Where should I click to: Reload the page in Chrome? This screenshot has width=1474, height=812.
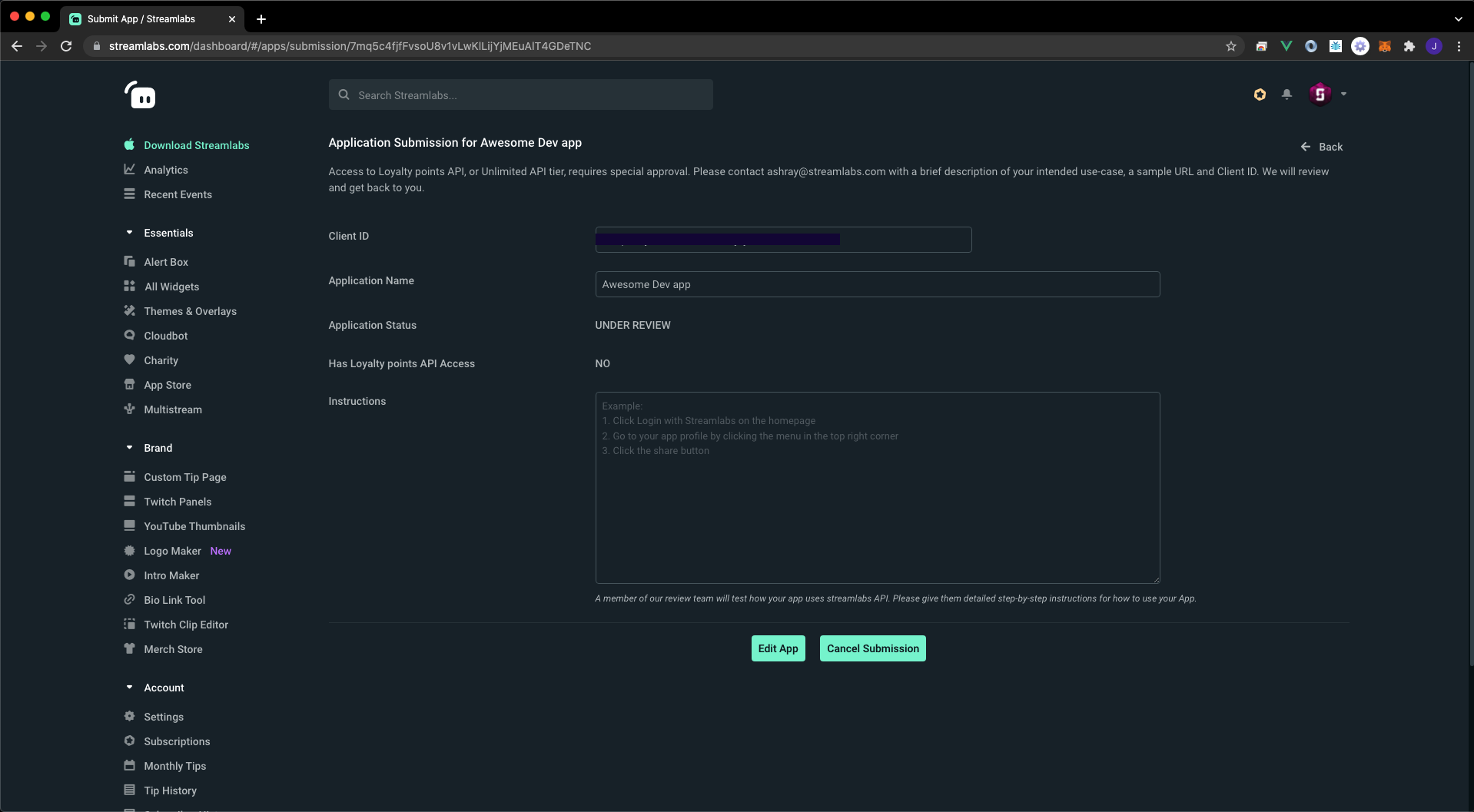(x=66, y=46)
